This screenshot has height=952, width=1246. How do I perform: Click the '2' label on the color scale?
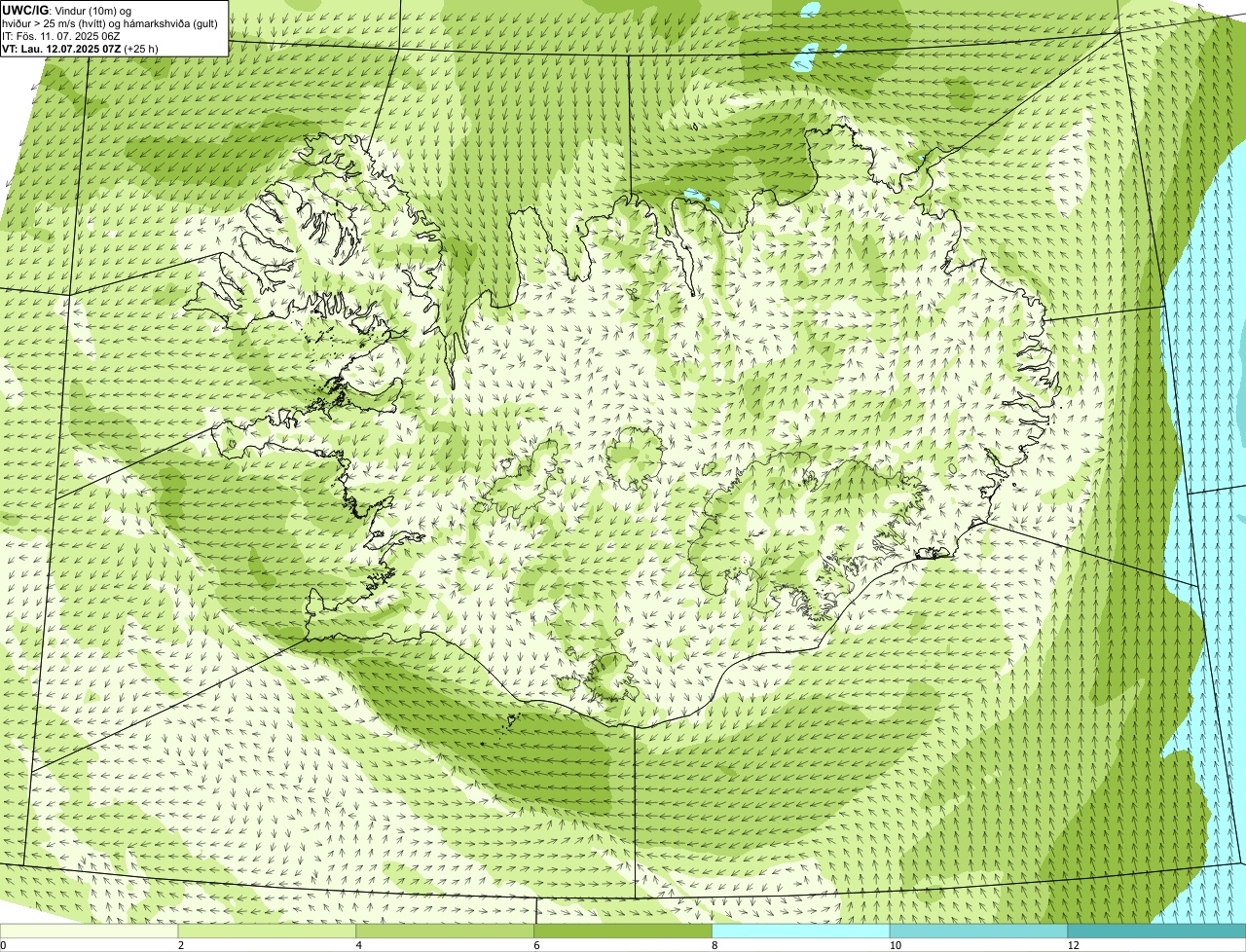coord(180,945)
